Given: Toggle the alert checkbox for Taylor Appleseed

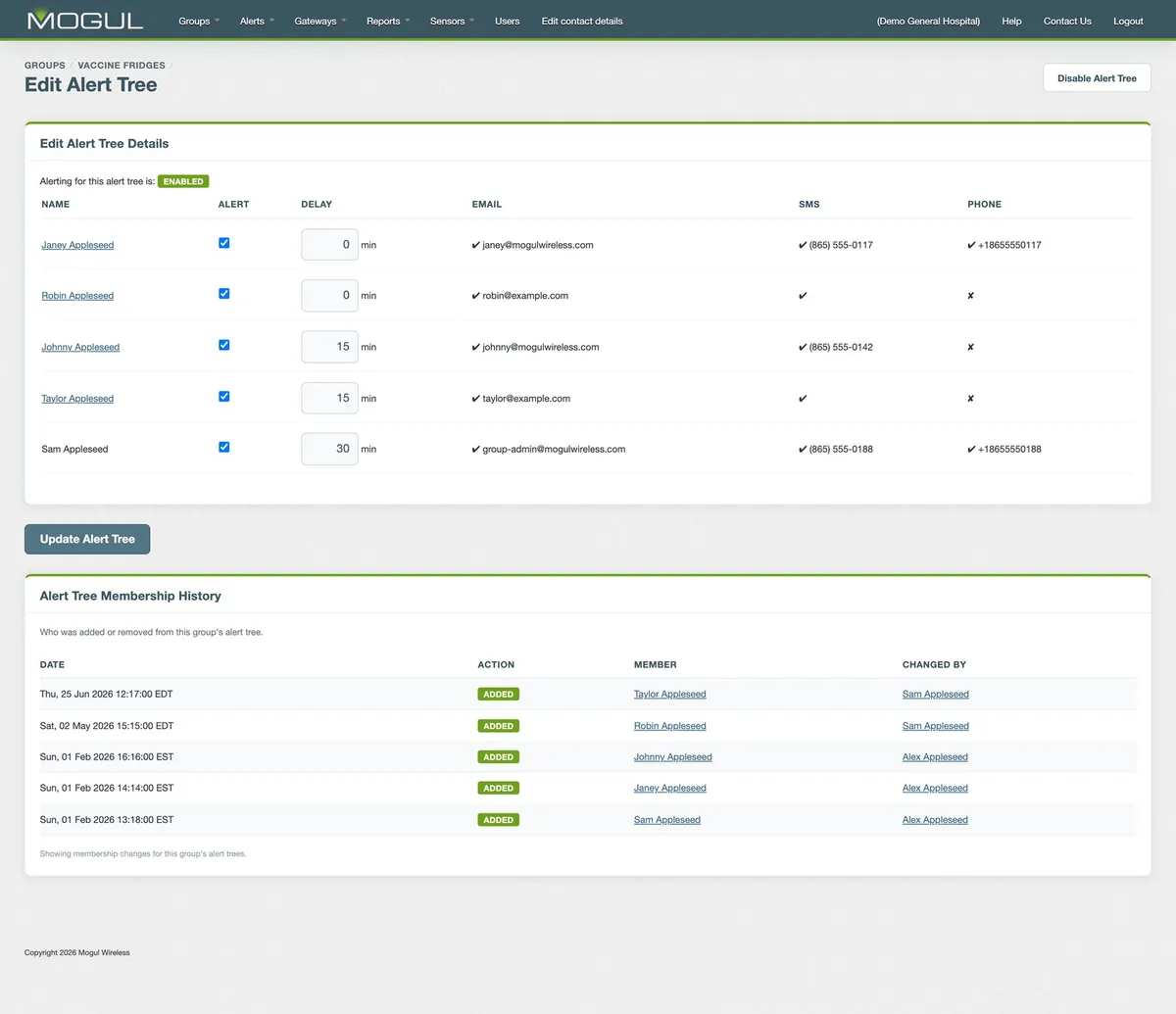Looking at the screenshot, I should tap(224, 397).
